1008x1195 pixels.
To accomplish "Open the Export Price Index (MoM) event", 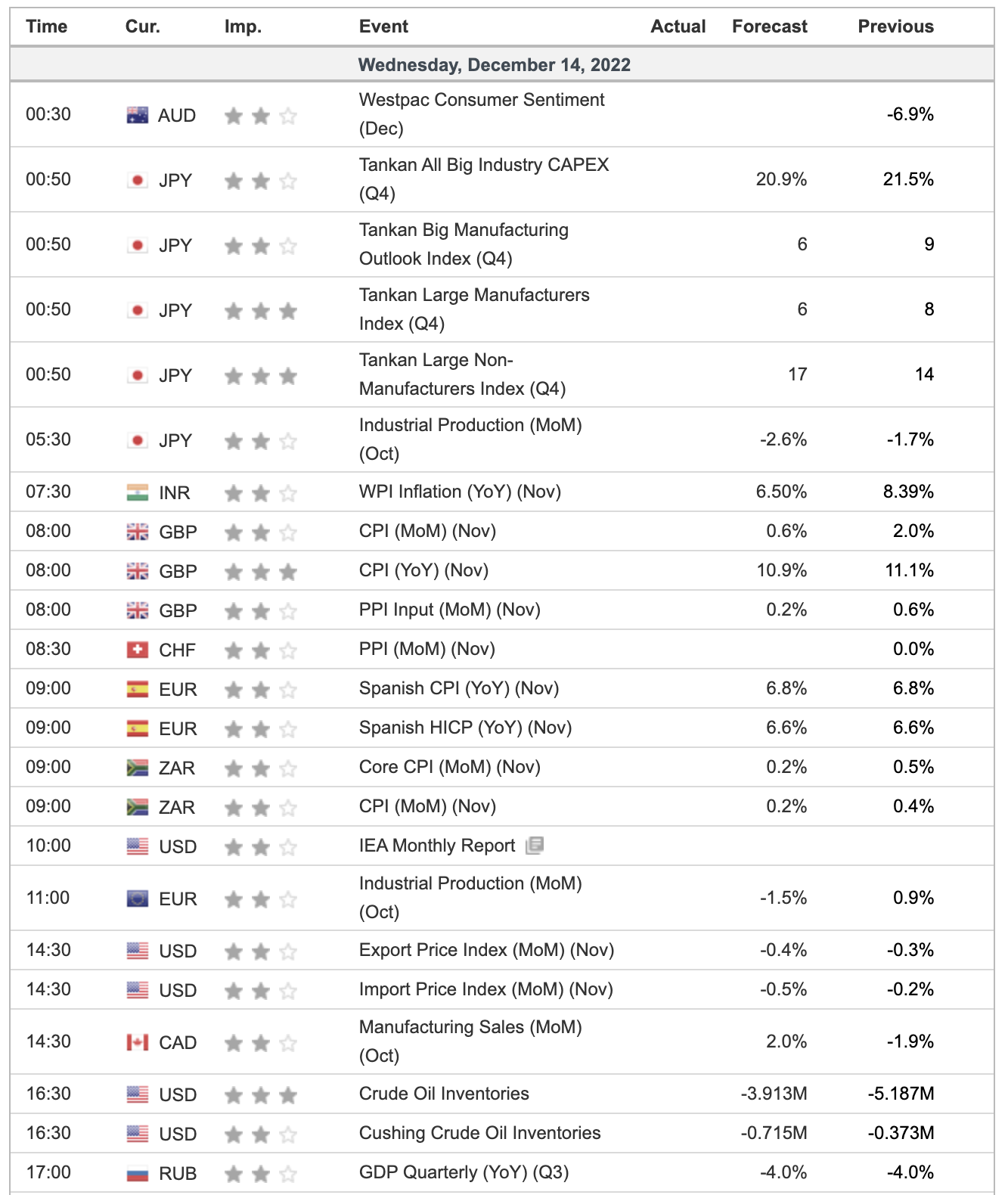I will click(486, 950).
